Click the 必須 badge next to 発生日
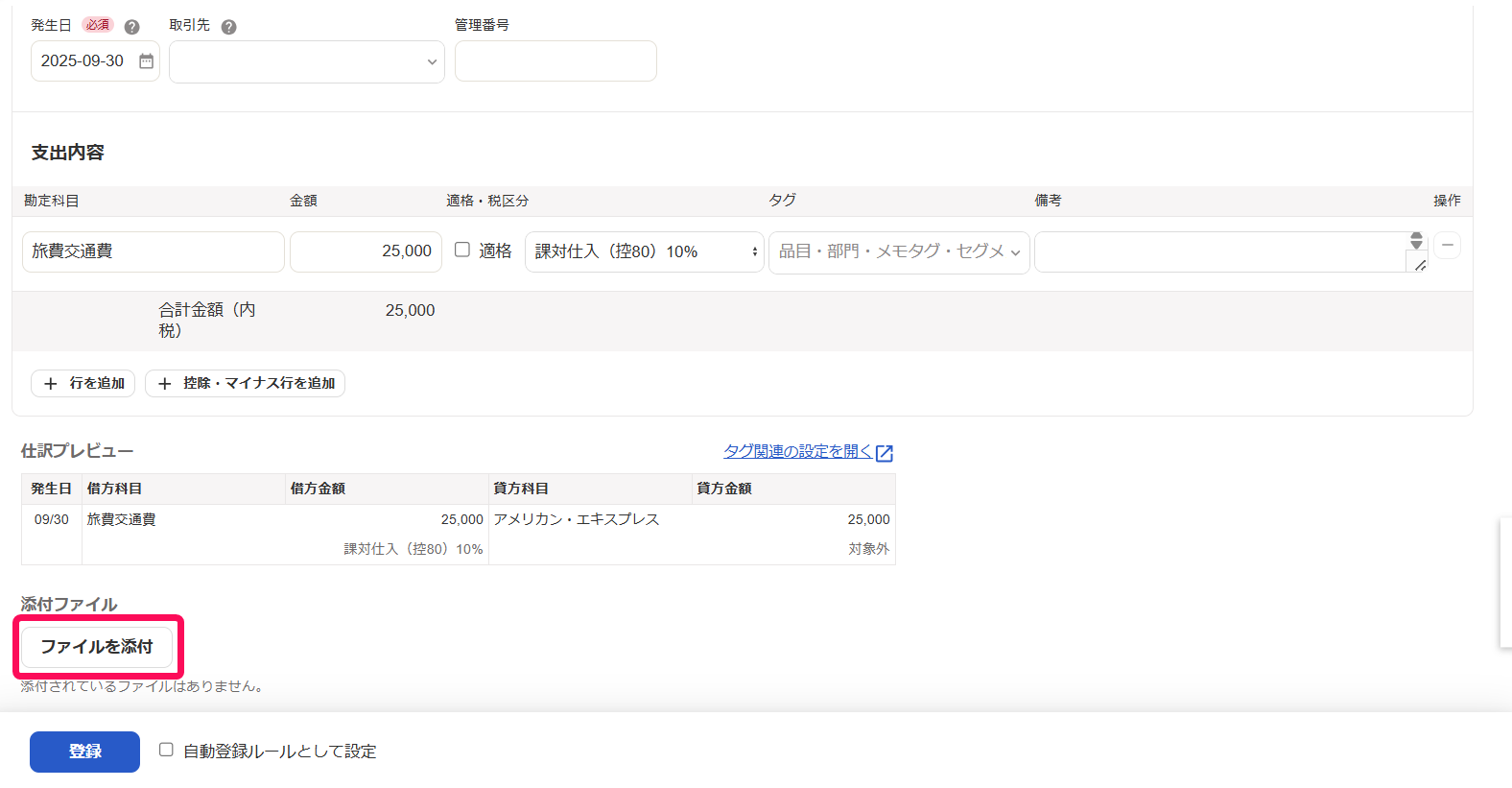This screenshot has height=788, width=1512. tap(98, 25)
